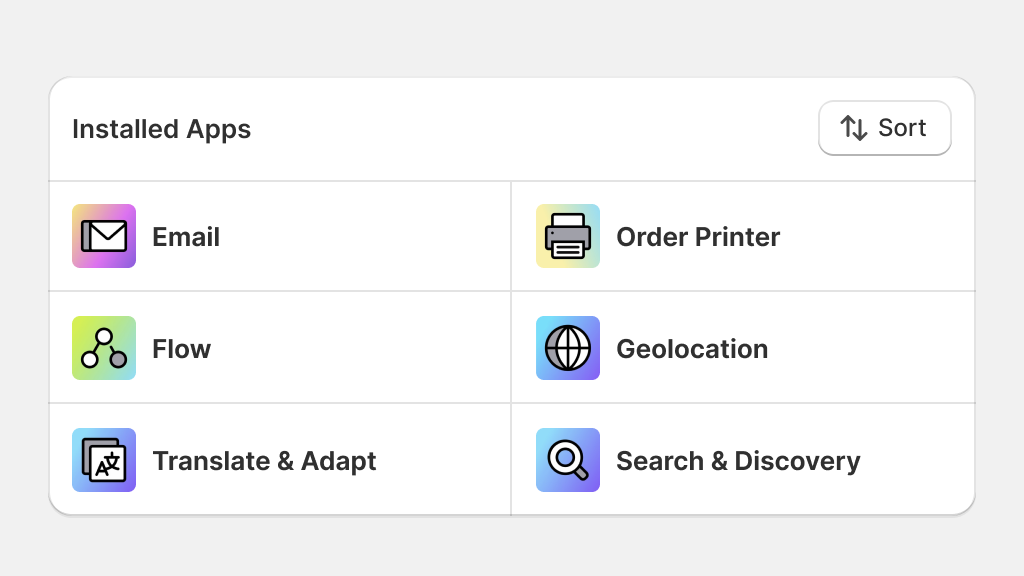Click blank space right of Email label
This screenshot has height=576, width=1024.
364,236
